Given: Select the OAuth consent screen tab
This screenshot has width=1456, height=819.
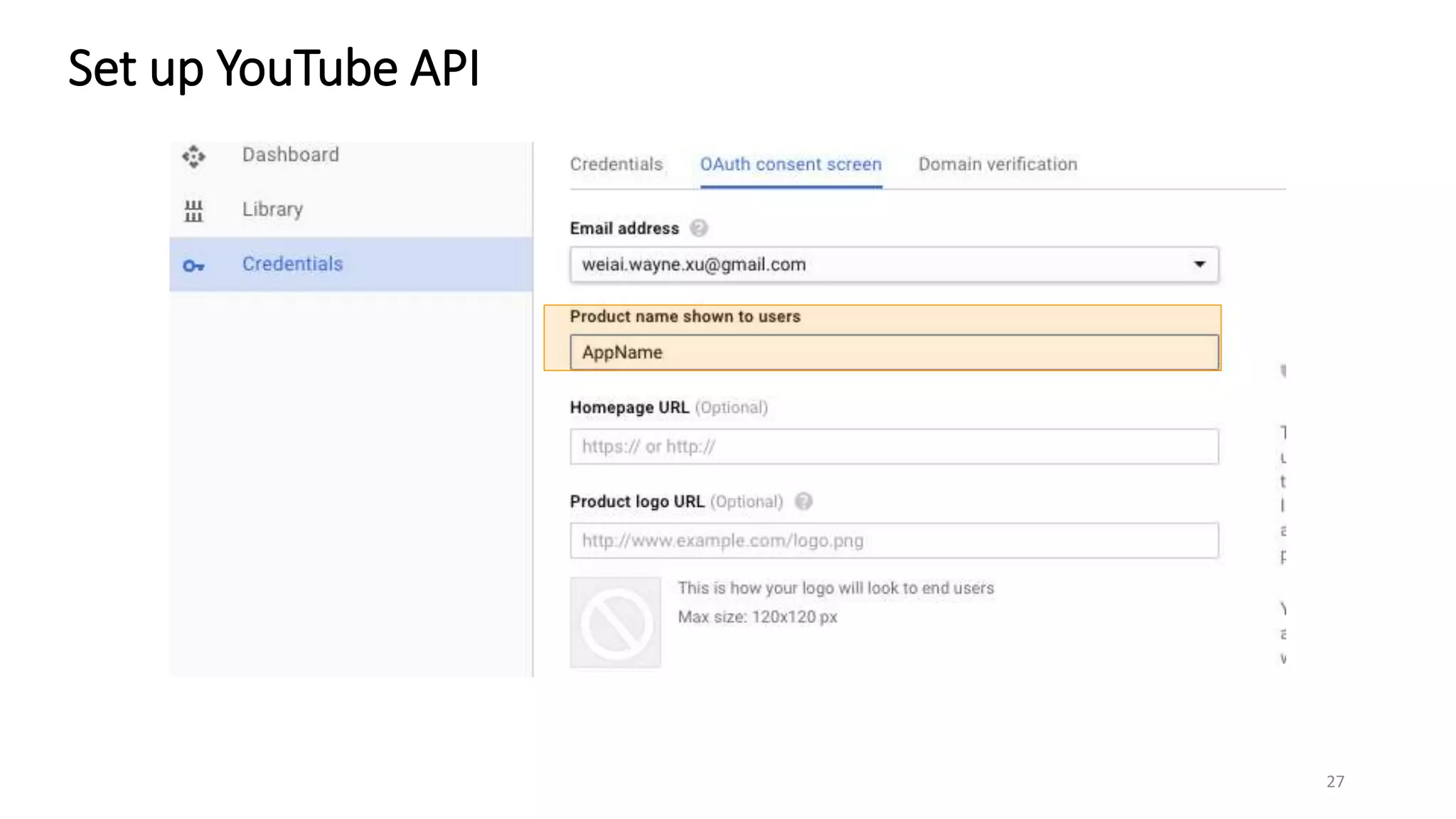Looking at the screenshot, I should point(791,164).
